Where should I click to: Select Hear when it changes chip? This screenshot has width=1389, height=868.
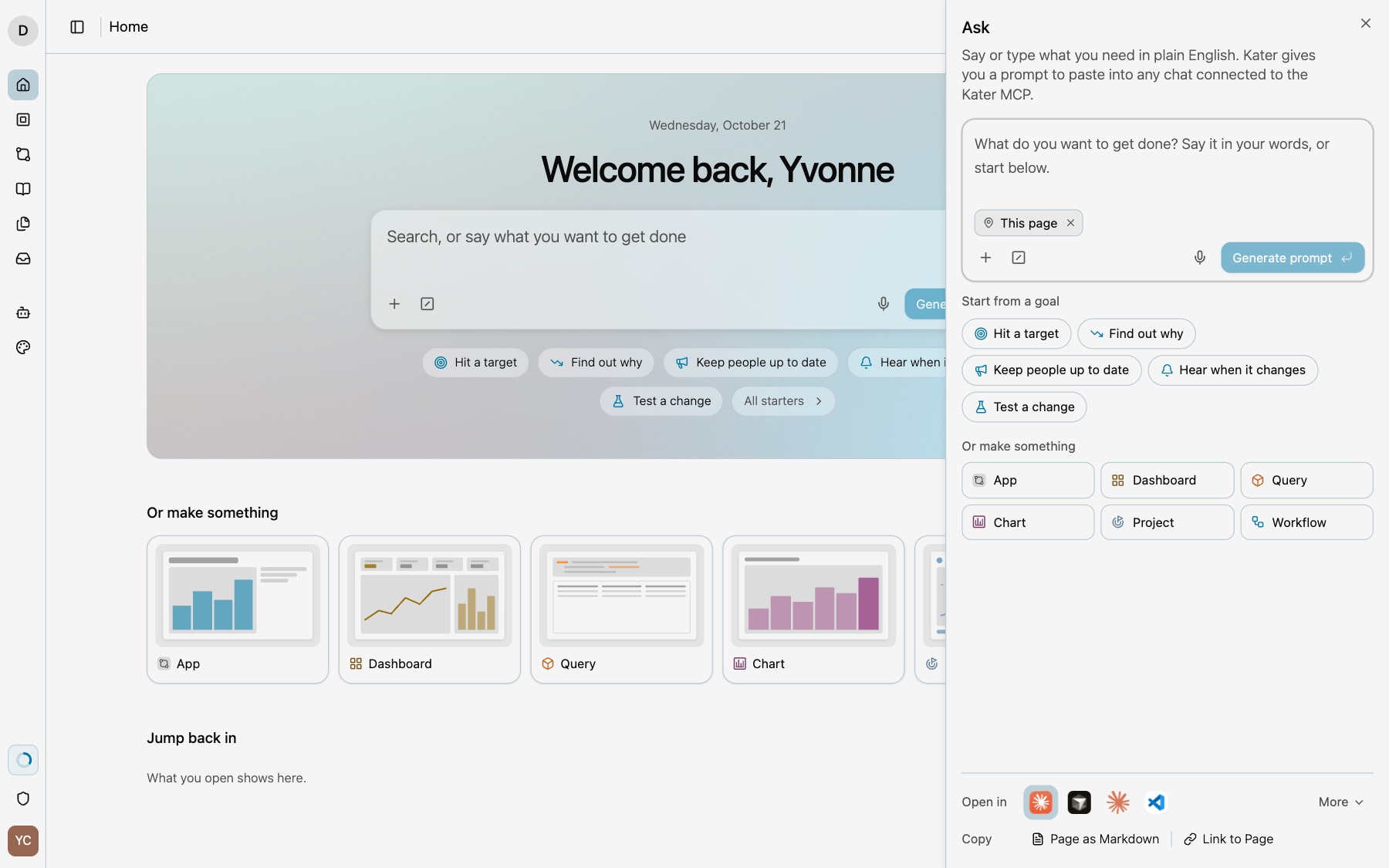tap(1232, 370)
